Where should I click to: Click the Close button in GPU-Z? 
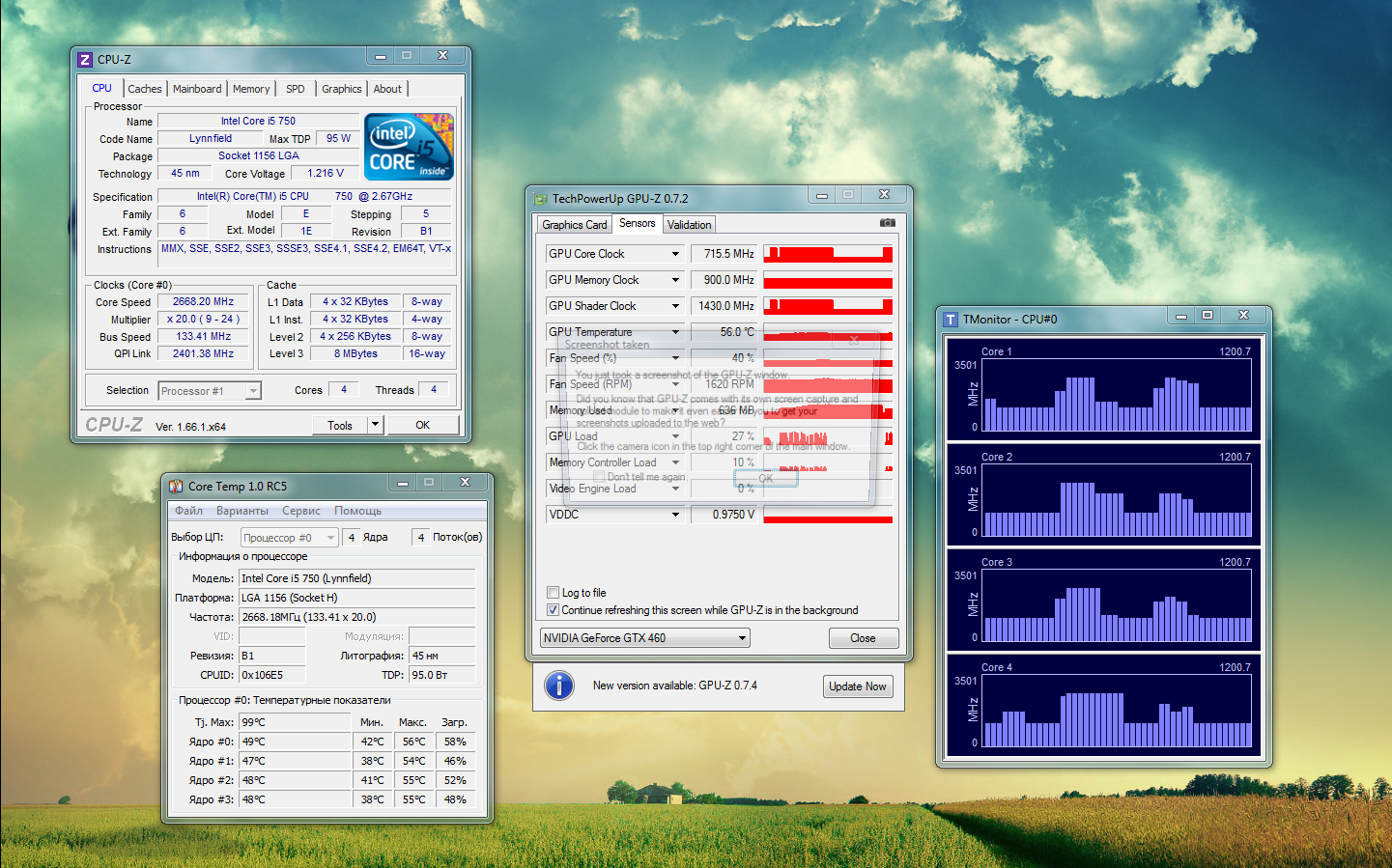863,638
